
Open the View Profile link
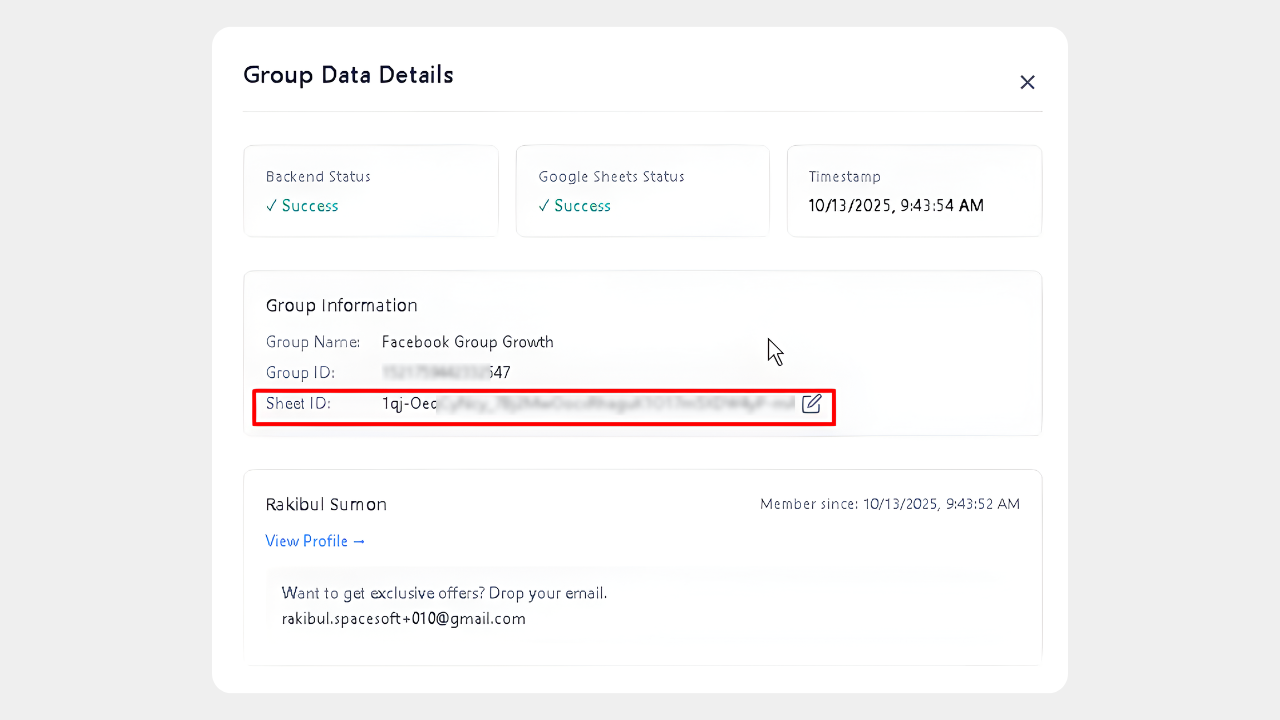coord(315,541)
